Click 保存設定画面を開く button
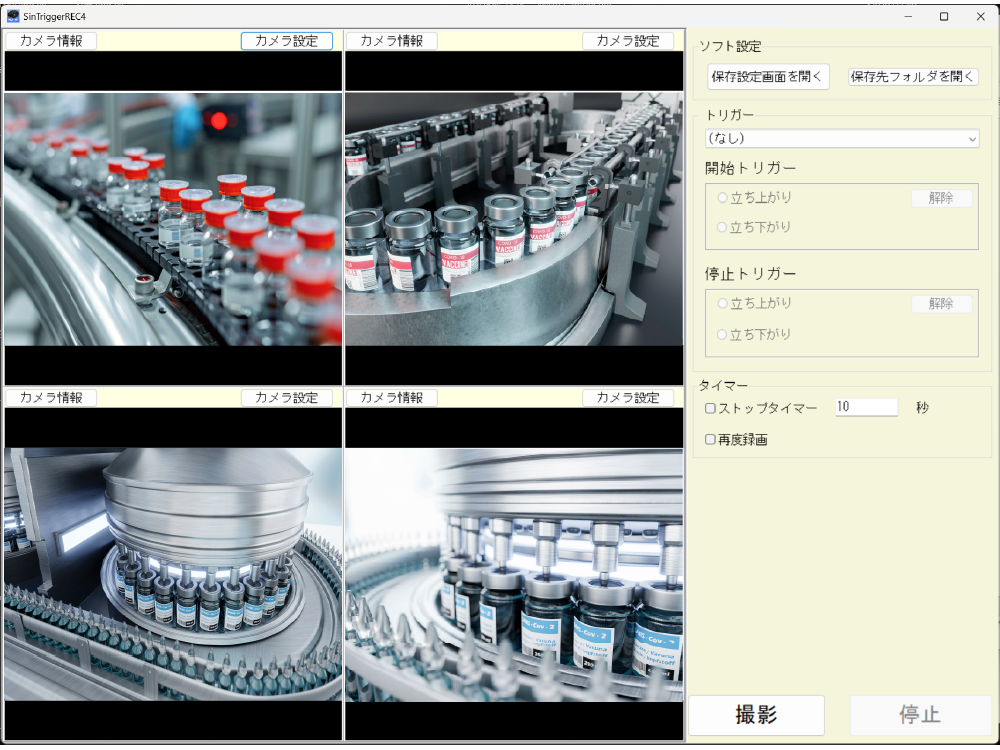Screen dimensions: 1000x750 tap(768, 77)
